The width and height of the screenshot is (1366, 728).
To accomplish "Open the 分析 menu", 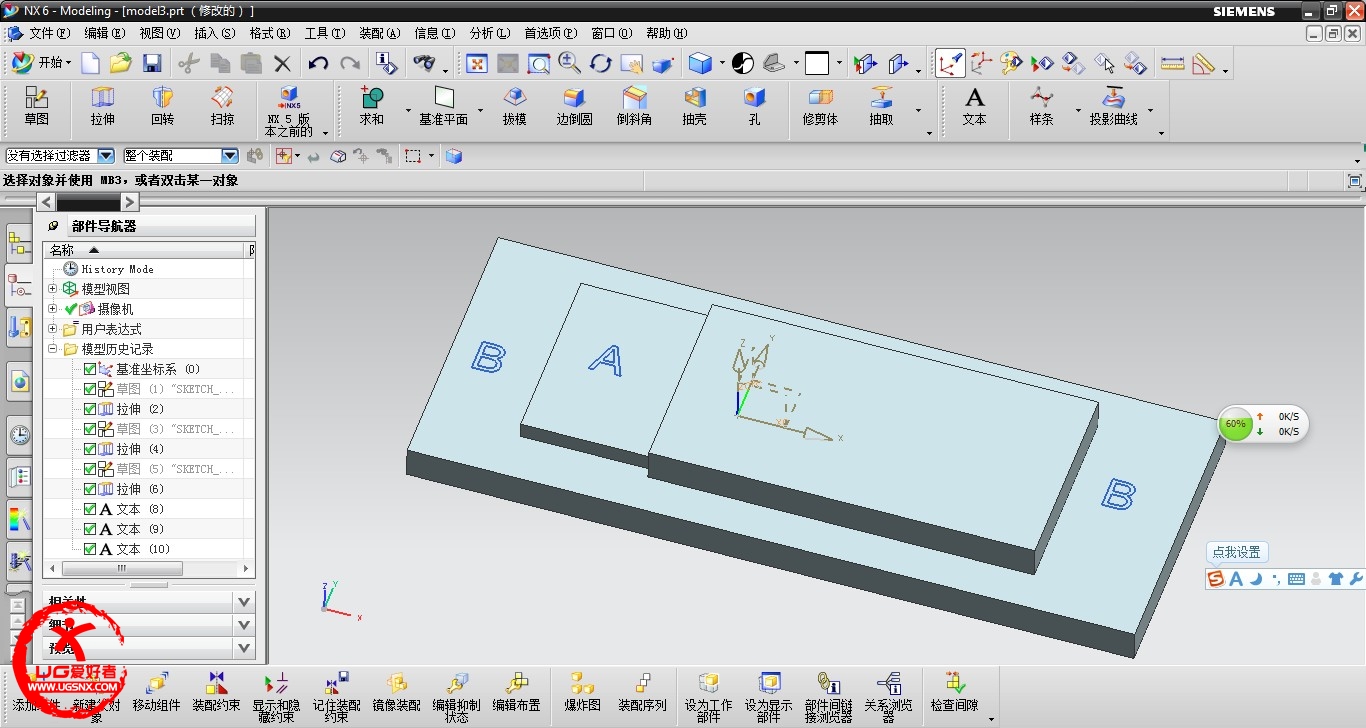I will (489, 33).
